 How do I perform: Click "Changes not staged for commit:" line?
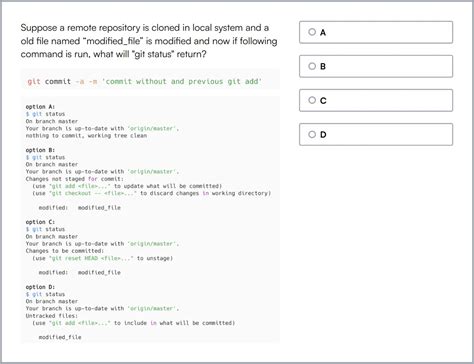click(75, 179)
